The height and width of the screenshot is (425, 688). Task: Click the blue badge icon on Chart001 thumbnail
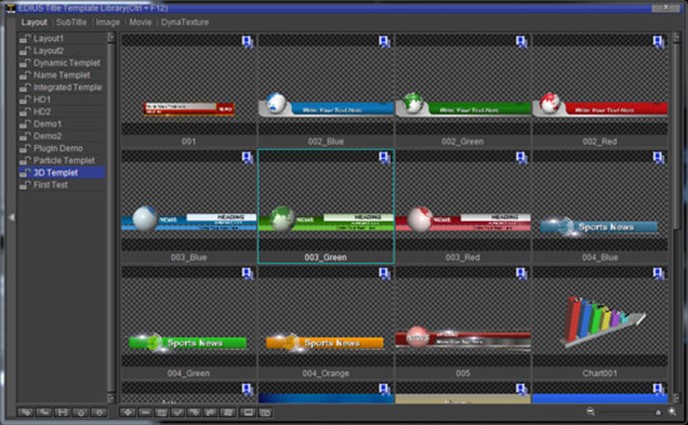coord(658,274)
